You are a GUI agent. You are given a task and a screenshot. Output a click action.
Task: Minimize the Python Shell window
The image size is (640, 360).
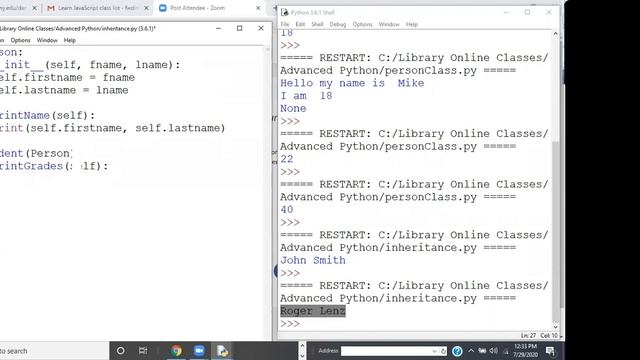click(x=507, y=12)
